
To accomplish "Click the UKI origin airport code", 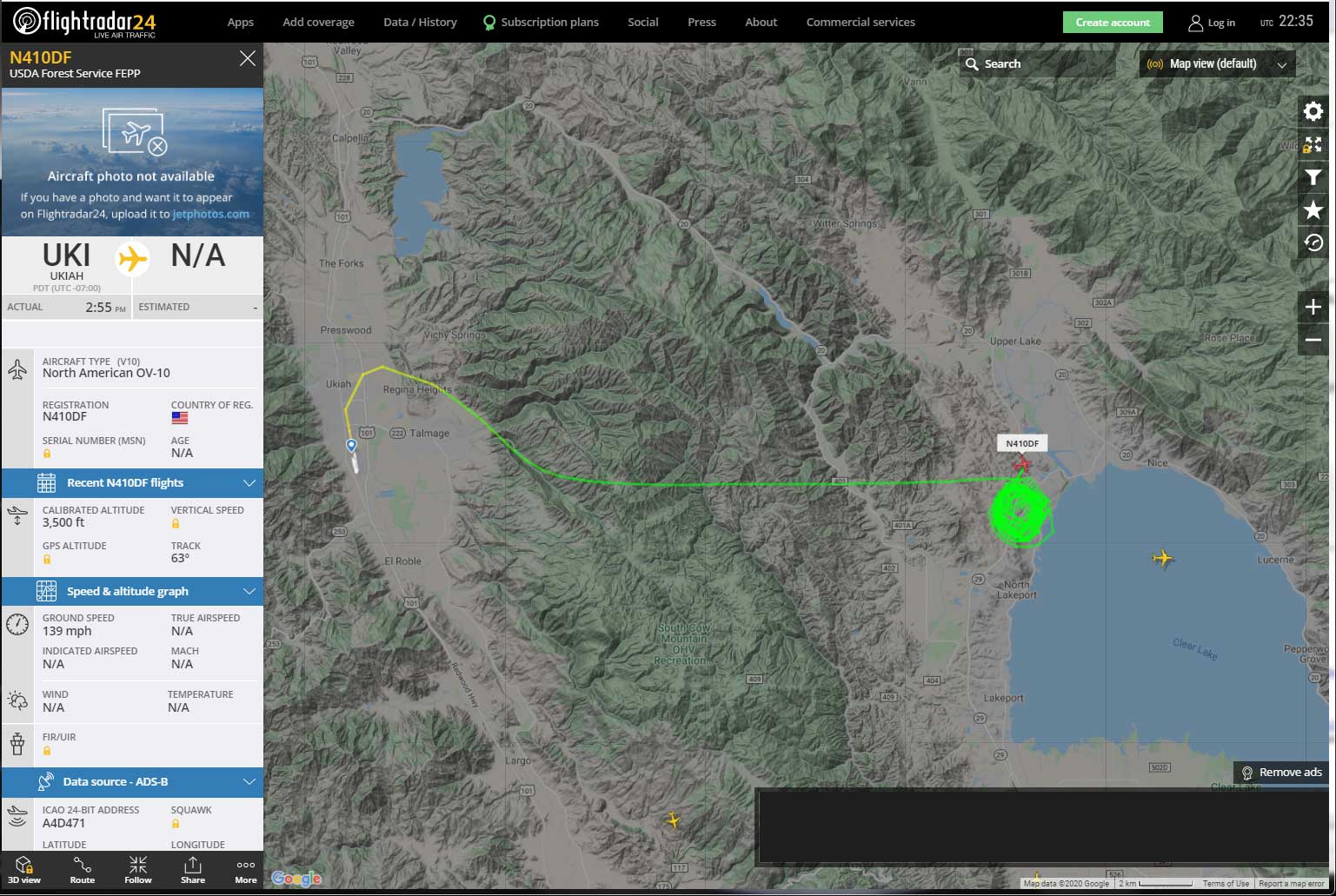I will 67,256.
